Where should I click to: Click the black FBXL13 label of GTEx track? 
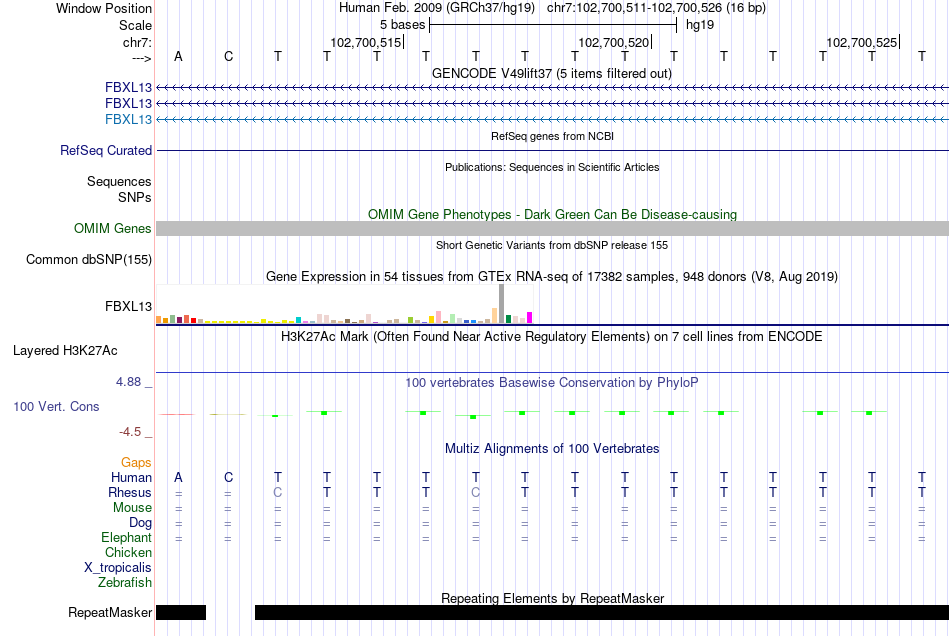128,306
